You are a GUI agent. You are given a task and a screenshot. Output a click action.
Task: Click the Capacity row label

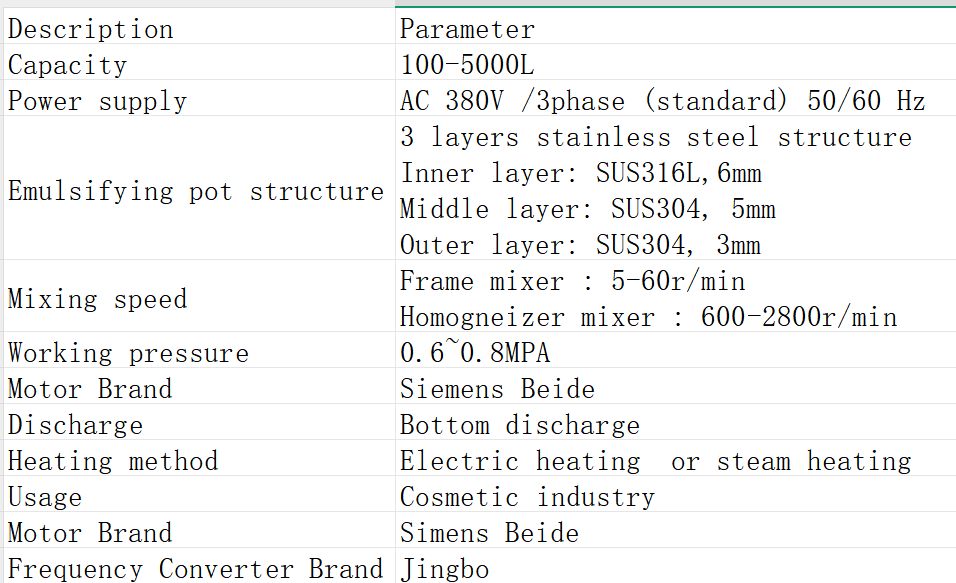tap(67, 65)
